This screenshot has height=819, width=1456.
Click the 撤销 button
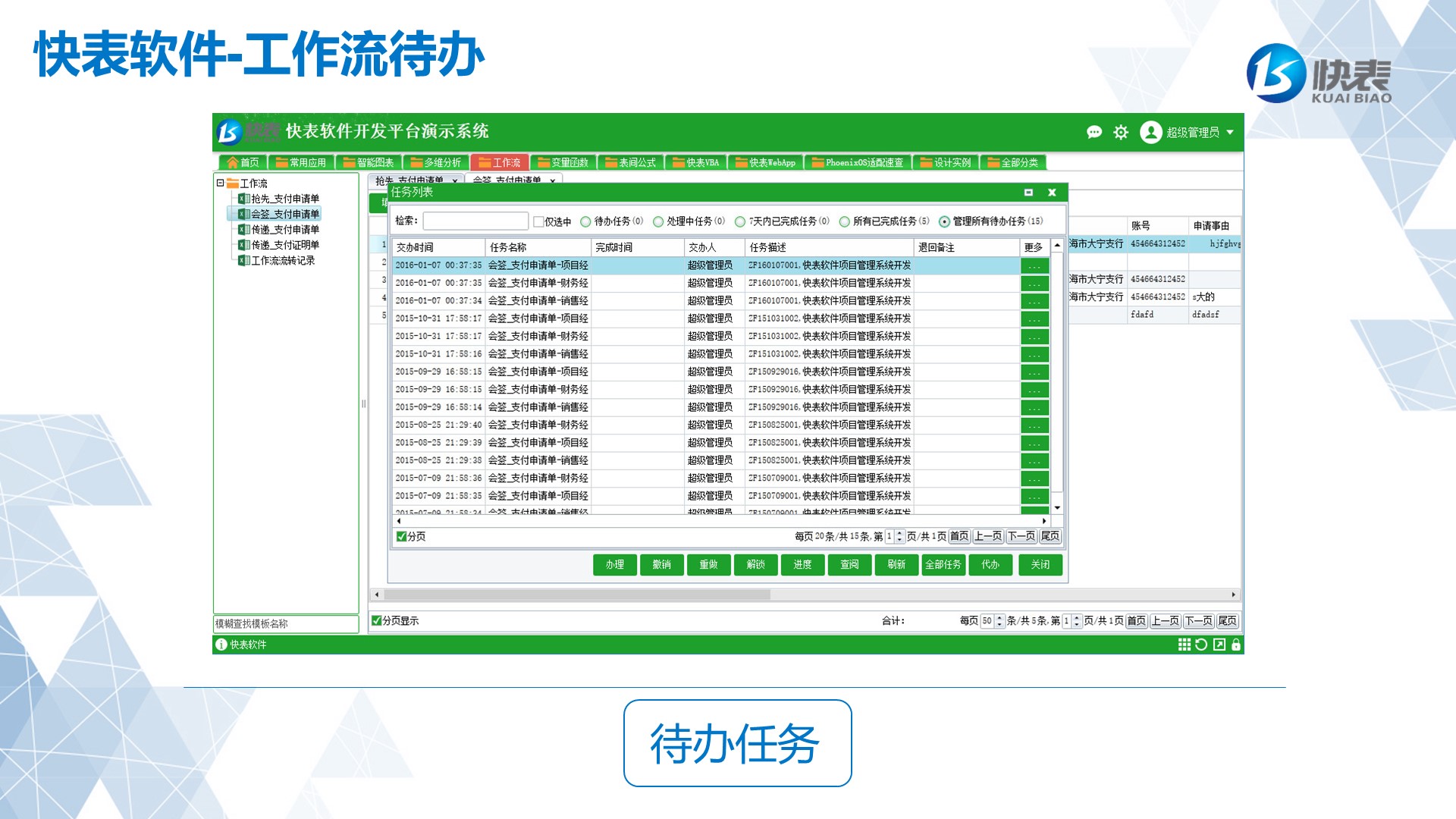pos(662,565)
